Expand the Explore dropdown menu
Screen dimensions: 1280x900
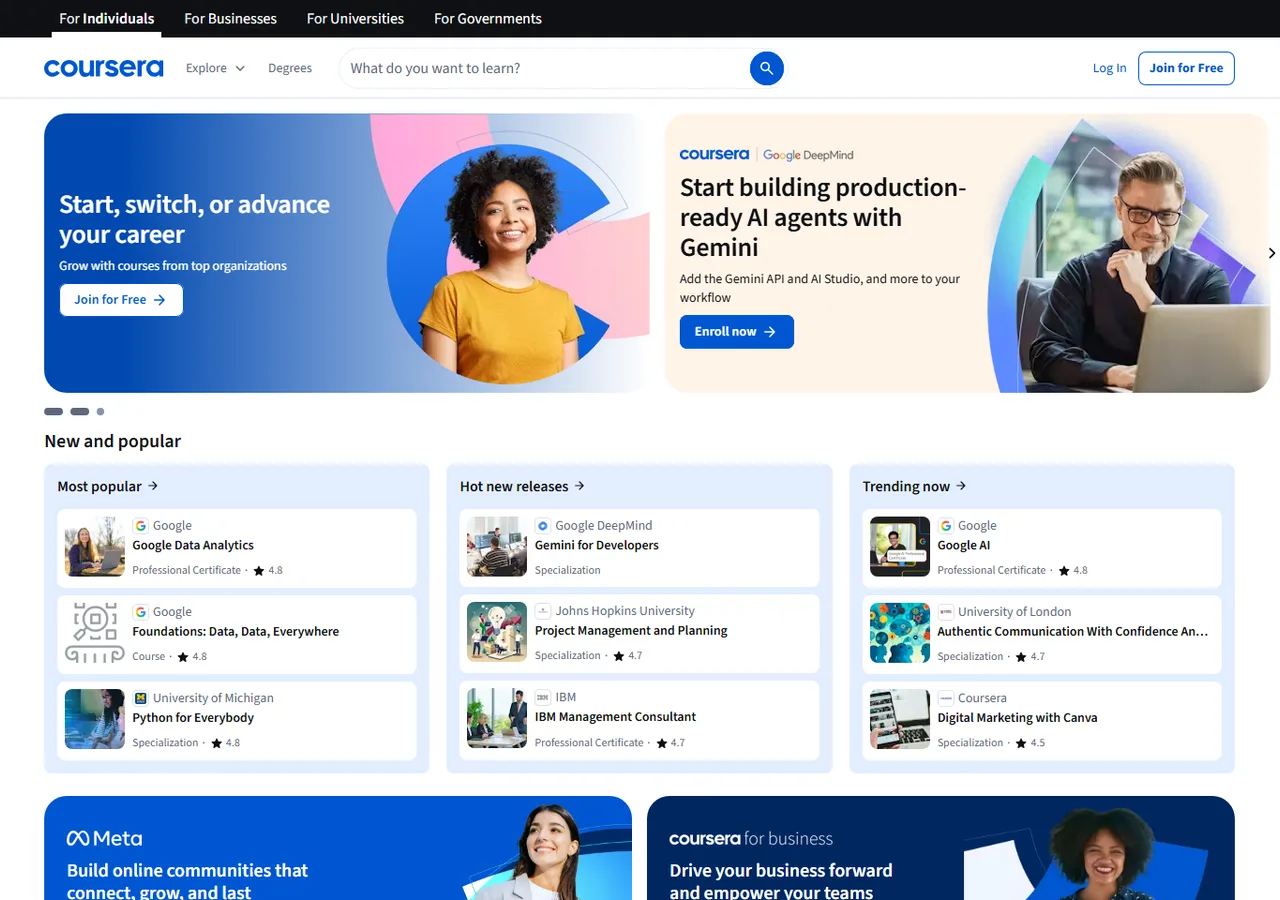click(215, 68)
